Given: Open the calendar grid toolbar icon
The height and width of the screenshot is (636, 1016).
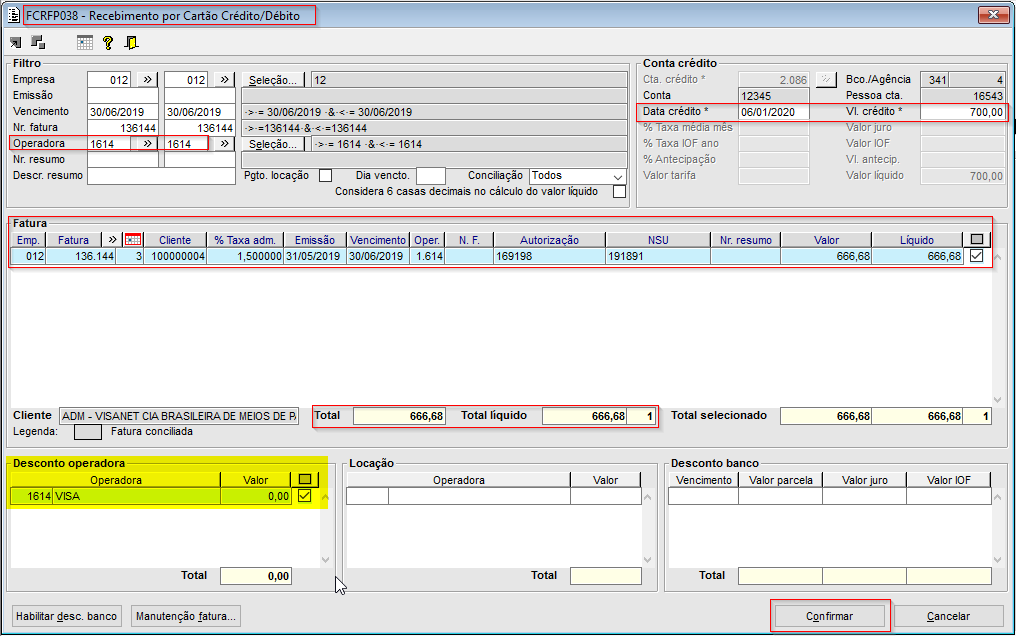Looking at the screenshot, I should [85, 43].
